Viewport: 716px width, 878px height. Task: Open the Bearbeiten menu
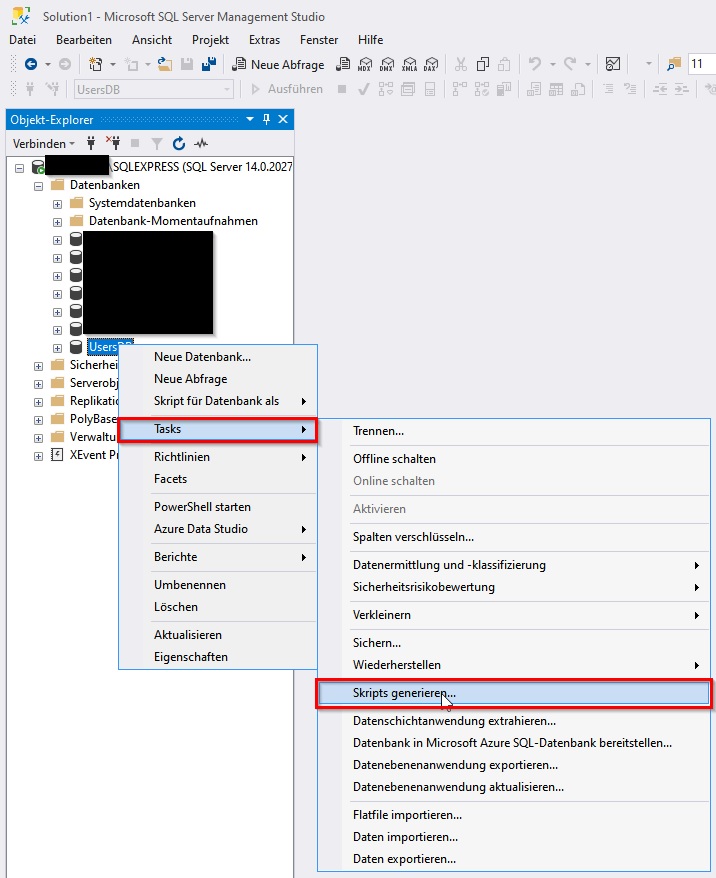(84, 40)
